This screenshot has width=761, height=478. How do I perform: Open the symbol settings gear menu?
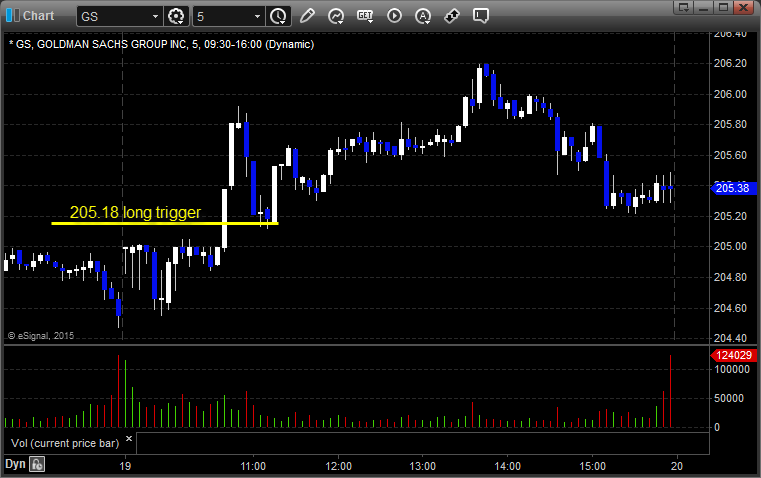coord(176,16)
